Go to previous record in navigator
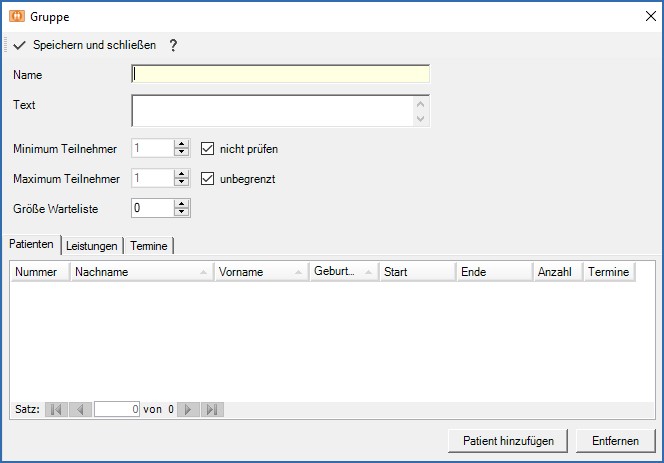Viewport: 664px width, 463px height. [x=81, y=409]
